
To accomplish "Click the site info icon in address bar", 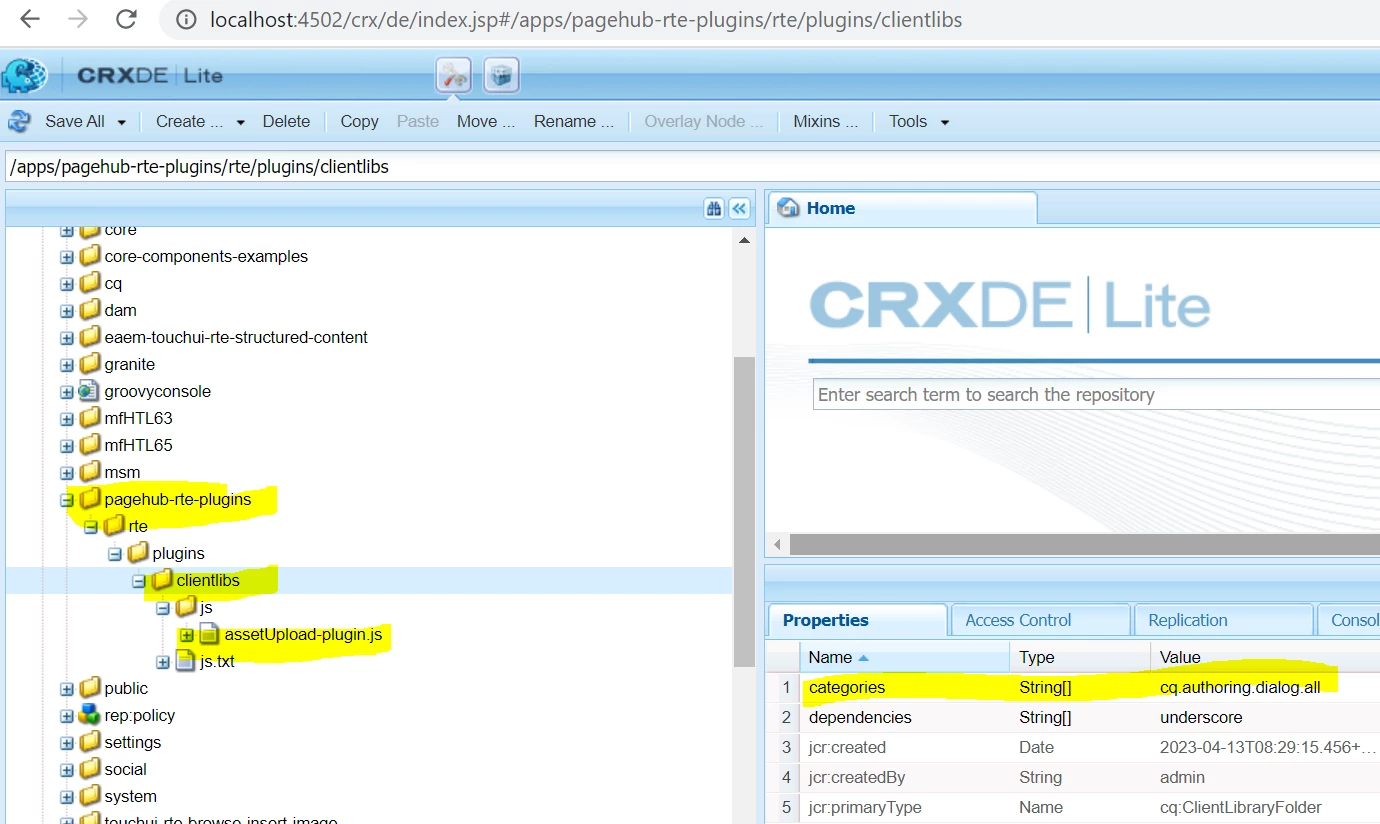I will (x=185, y=19).
